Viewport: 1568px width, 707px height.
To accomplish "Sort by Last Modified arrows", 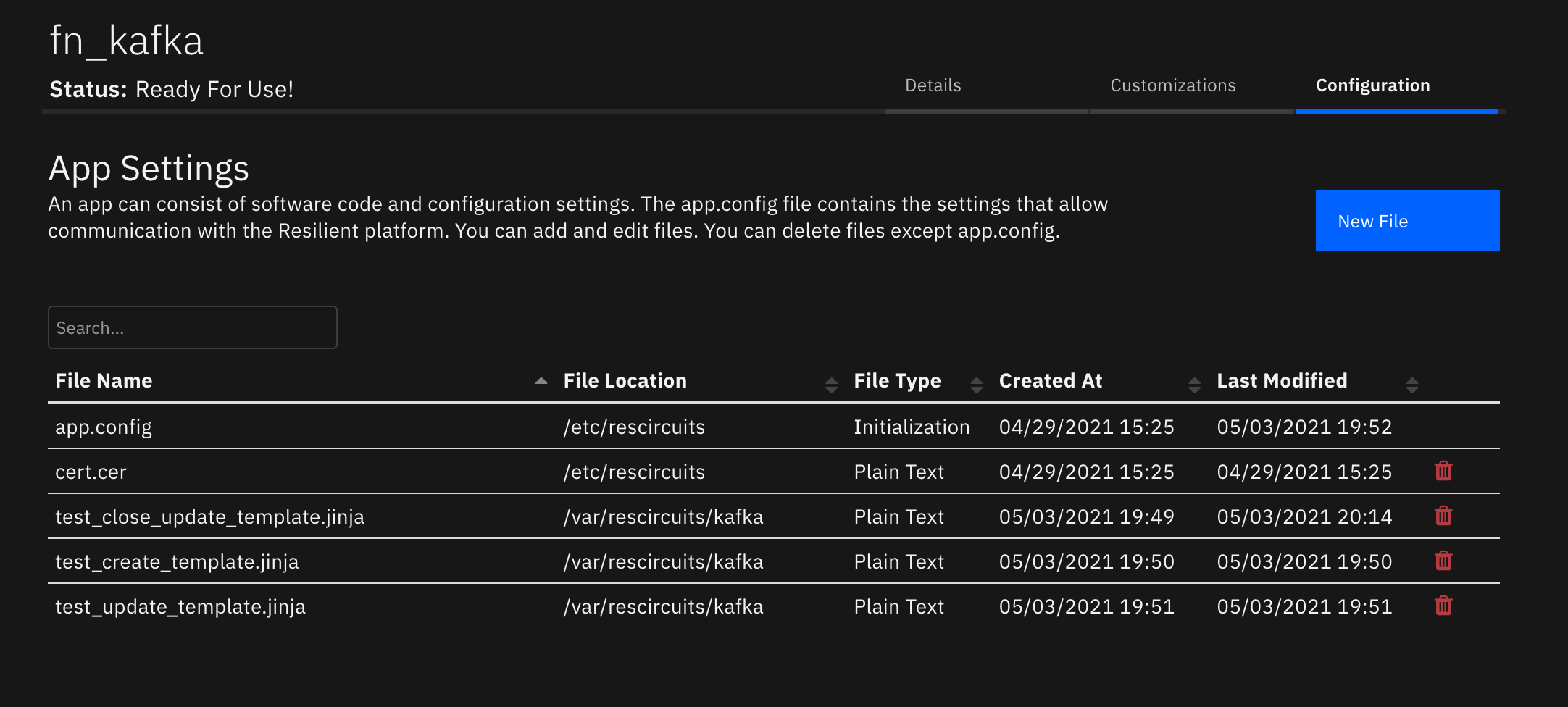I will pyautogui.click(x=1412, y=385).
